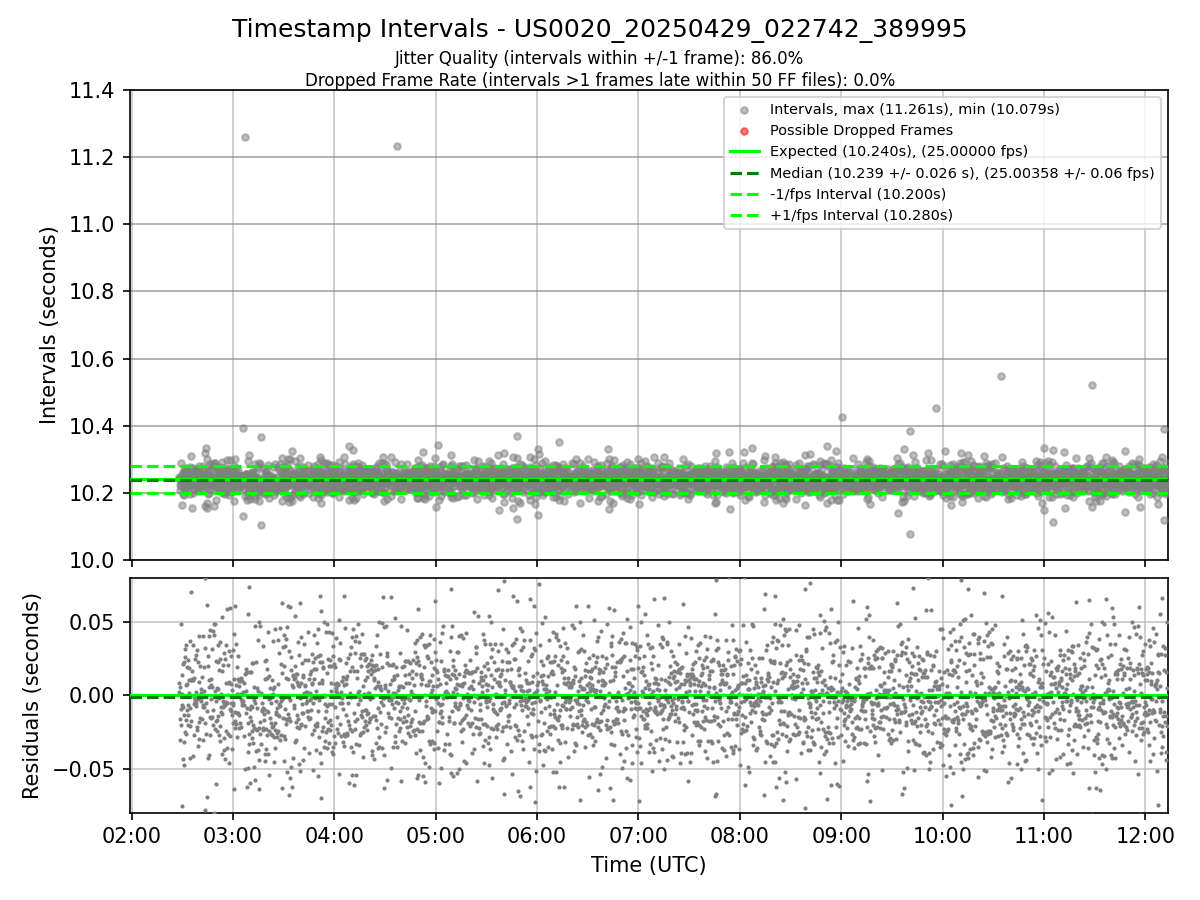Select legend text '-1/fps Interval (10.200s)'

pyautogui.click(x=858, y=194)
